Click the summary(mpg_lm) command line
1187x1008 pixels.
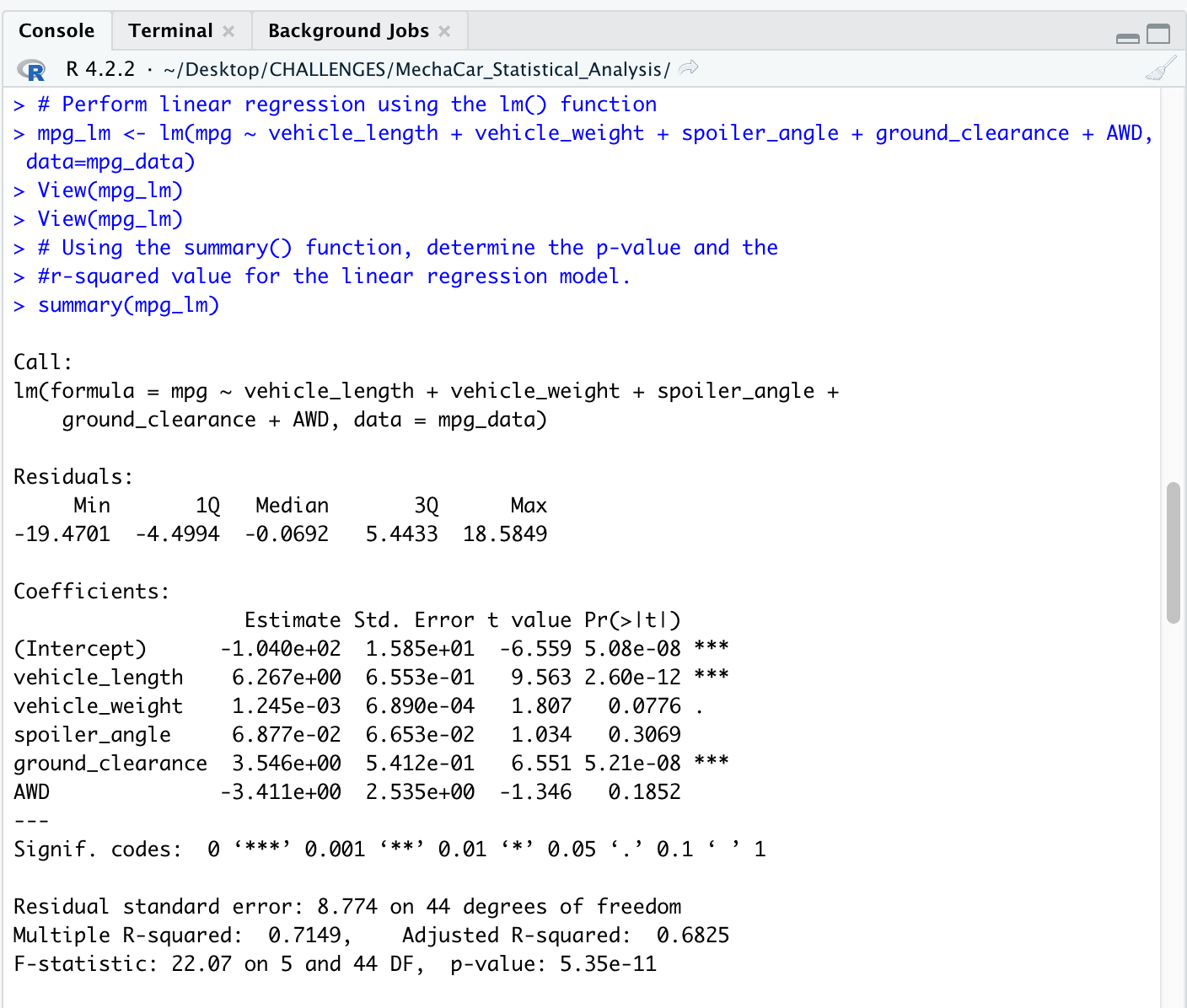pos(126,305)
